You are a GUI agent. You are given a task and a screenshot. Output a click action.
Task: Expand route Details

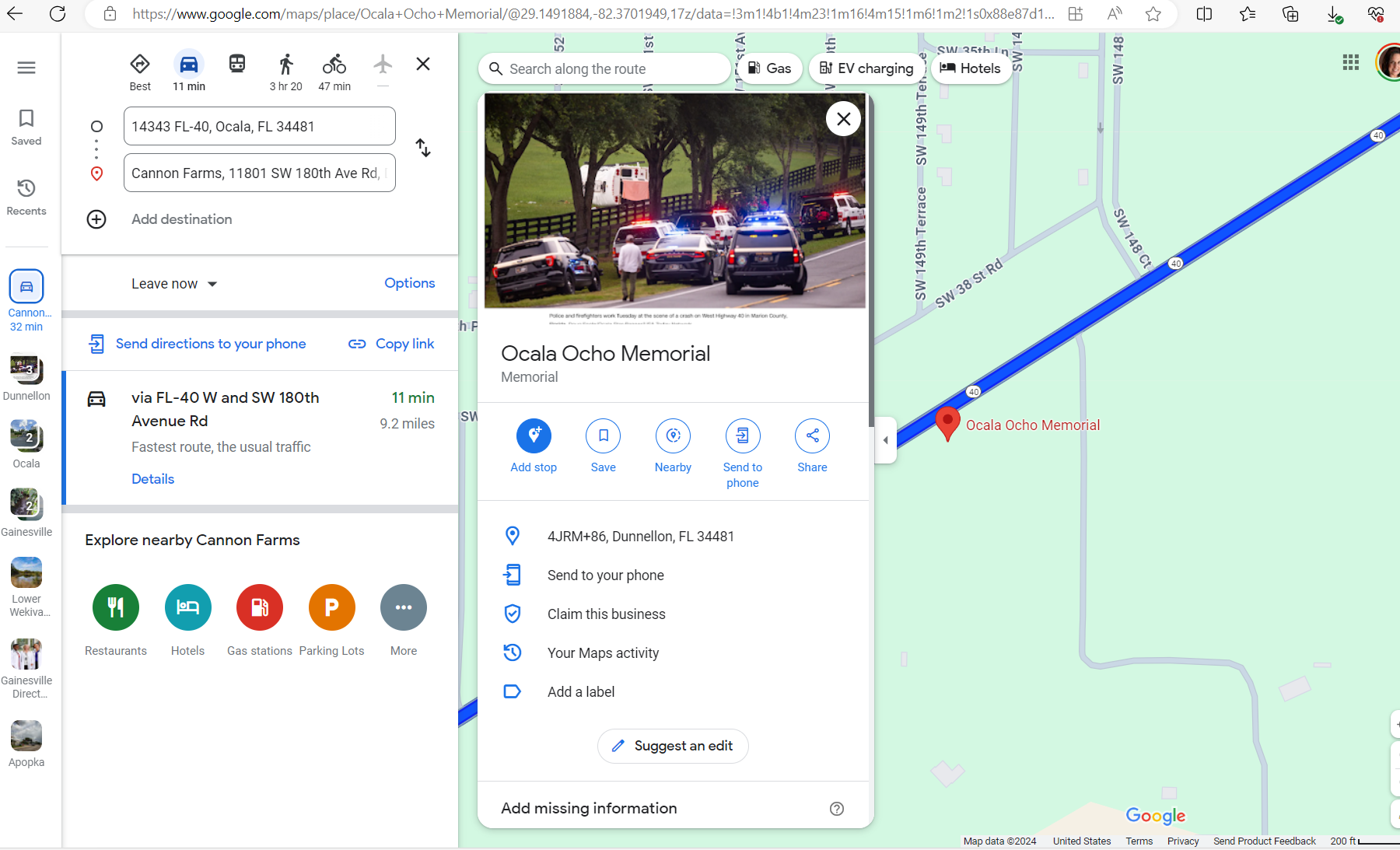point(152,479)
